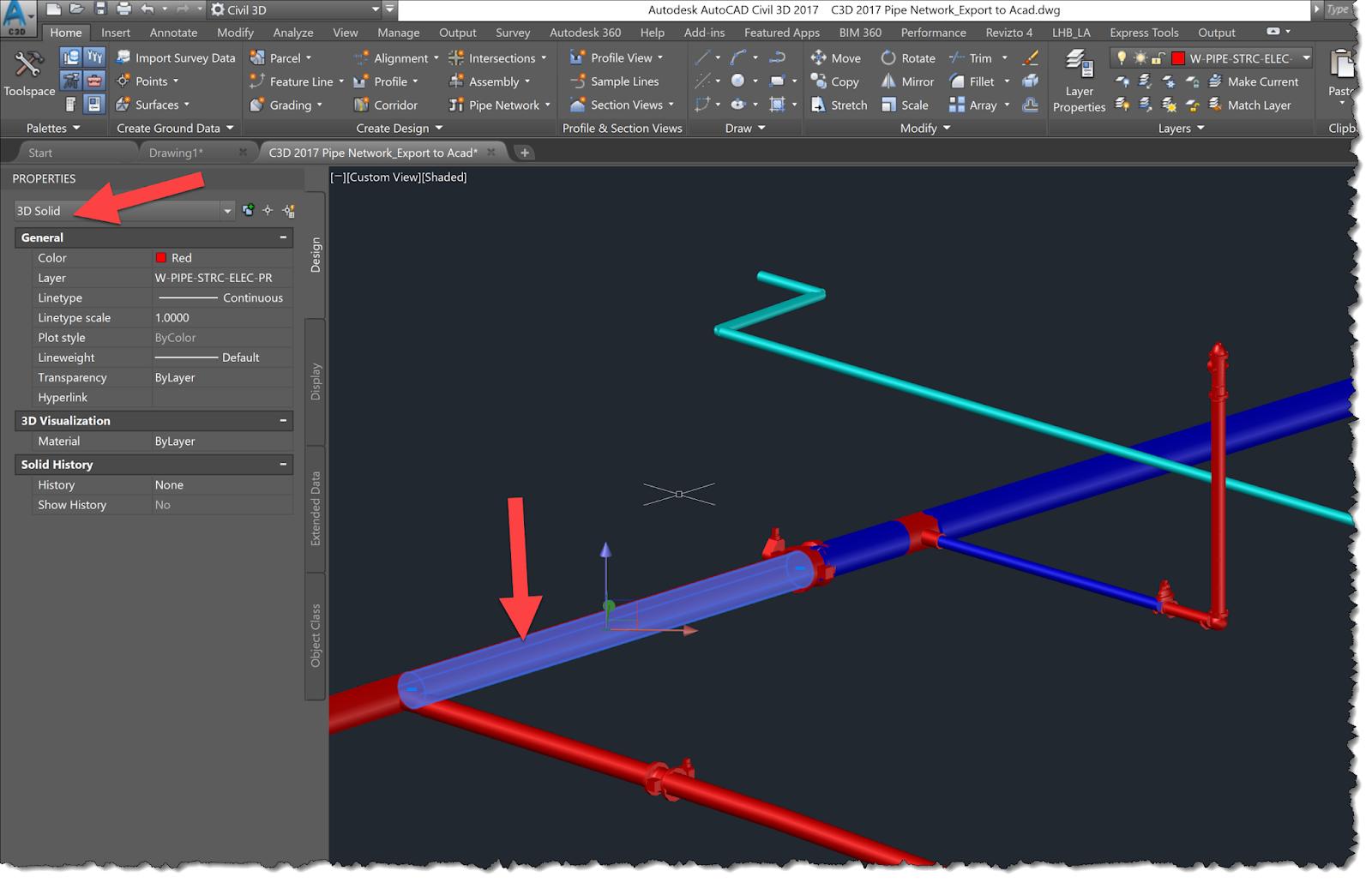Select the Fillet tool

point(972,81)
